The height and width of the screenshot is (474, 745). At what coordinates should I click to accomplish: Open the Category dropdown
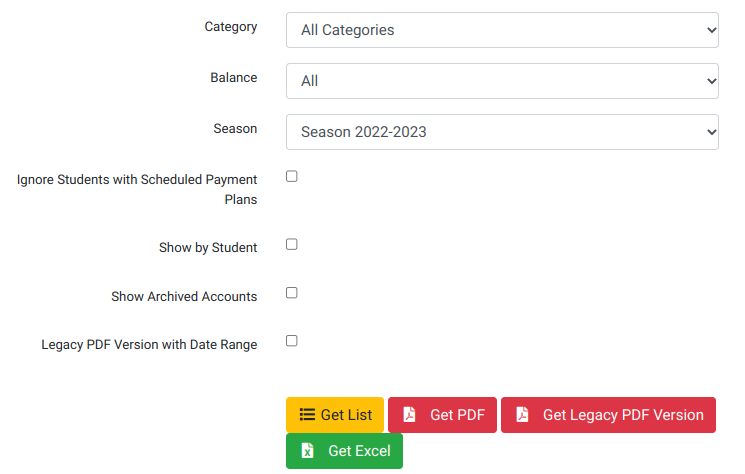502,30
